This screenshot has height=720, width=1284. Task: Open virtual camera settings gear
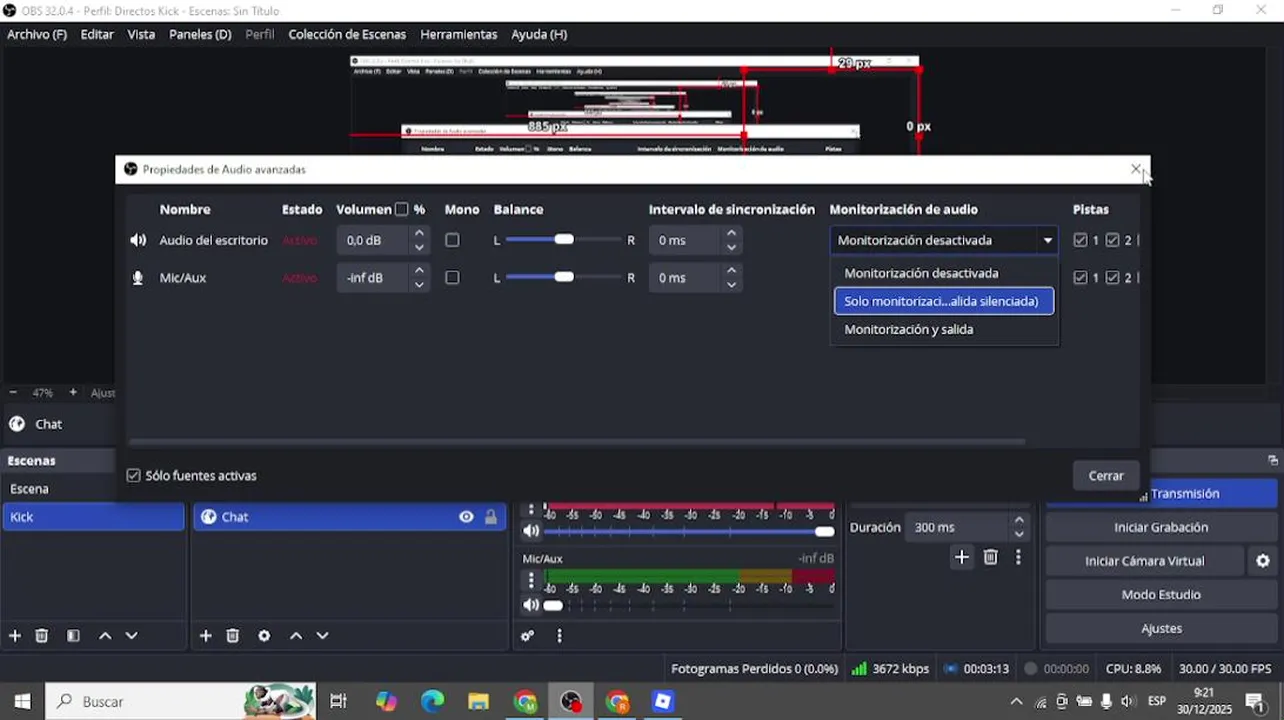(1263, 561)
